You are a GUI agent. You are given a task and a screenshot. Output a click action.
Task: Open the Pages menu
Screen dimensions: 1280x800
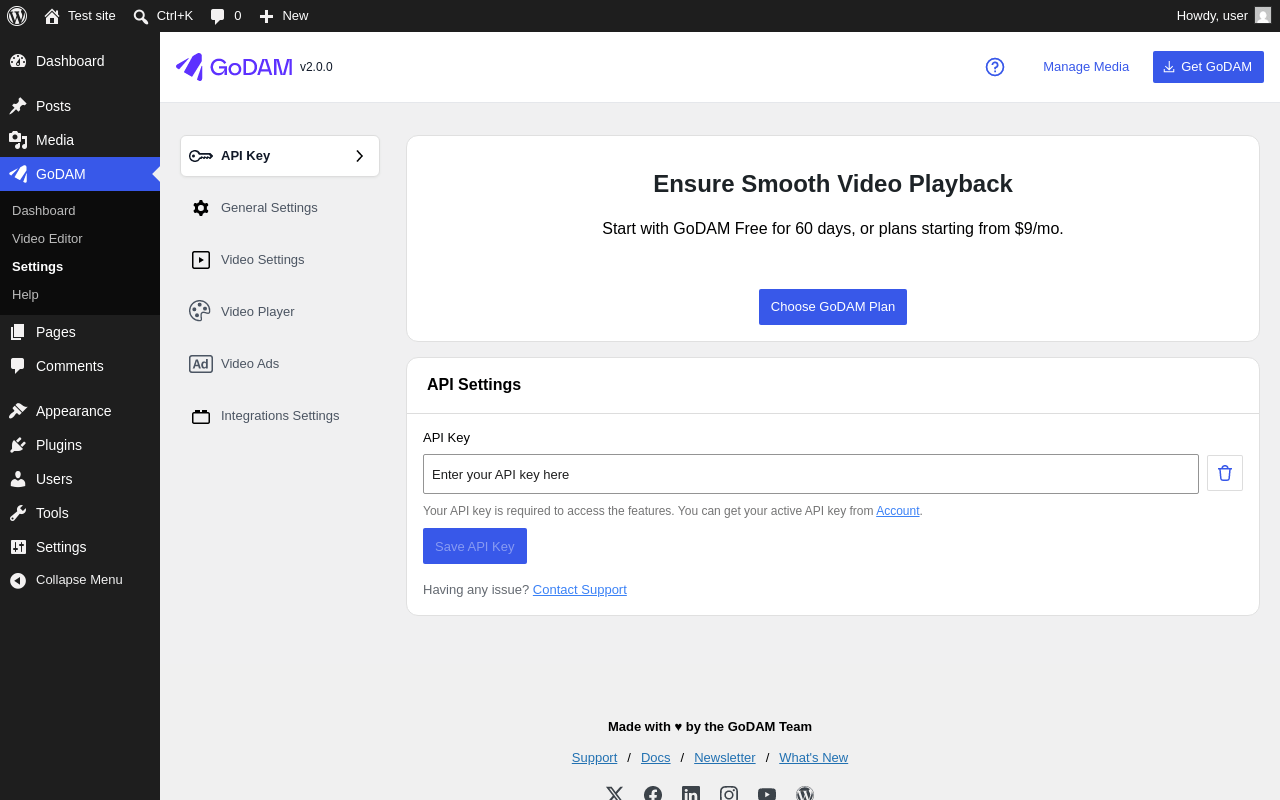click(80, 332)
